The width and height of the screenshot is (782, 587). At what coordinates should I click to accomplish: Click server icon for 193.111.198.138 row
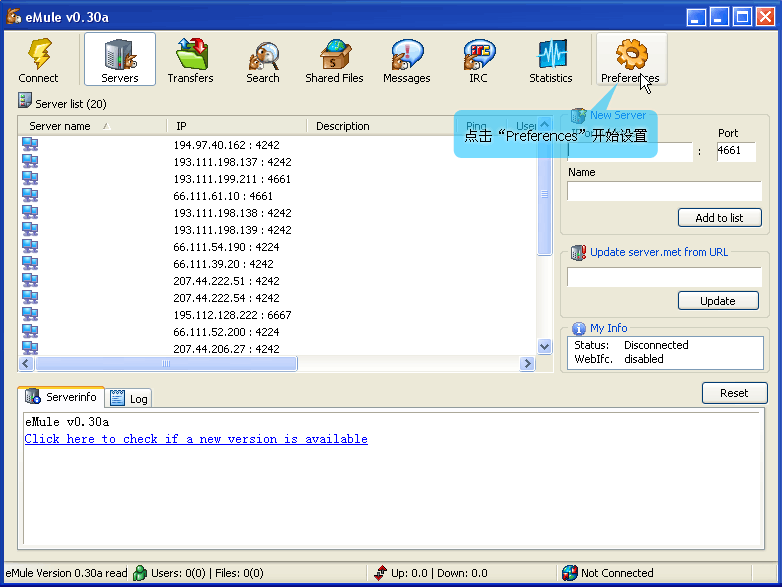(x=30, y=212)
